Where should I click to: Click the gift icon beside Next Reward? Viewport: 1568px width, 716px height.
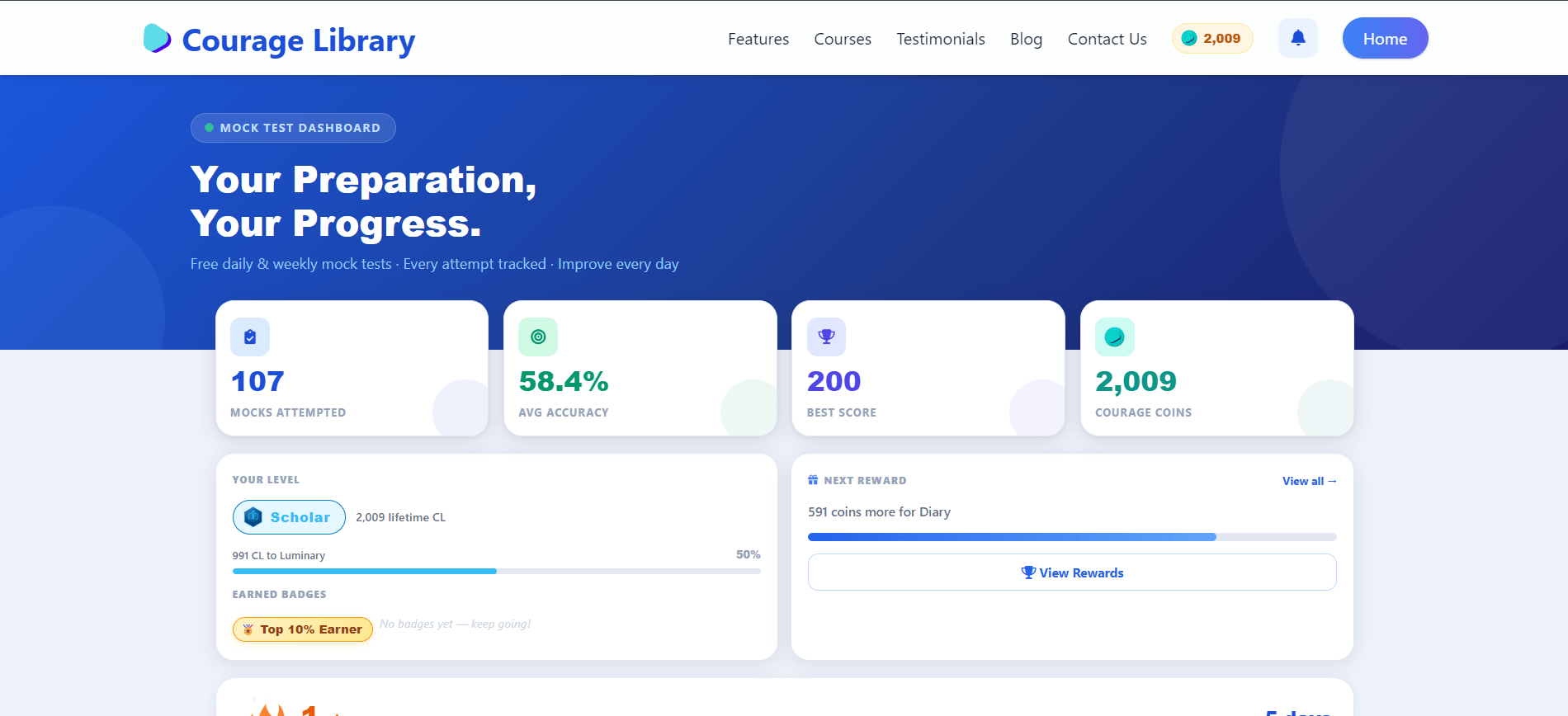[813, 480]
